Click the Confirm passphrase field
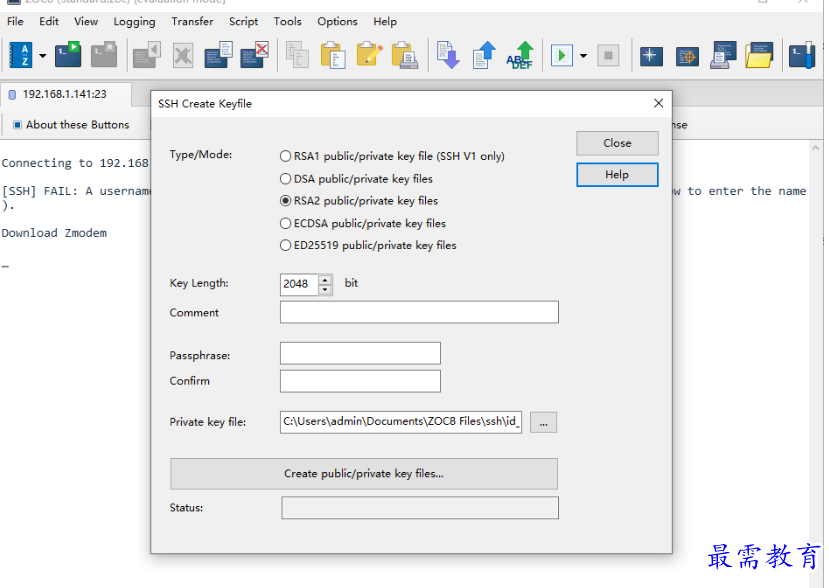The image size is (829, 588). 360,381
